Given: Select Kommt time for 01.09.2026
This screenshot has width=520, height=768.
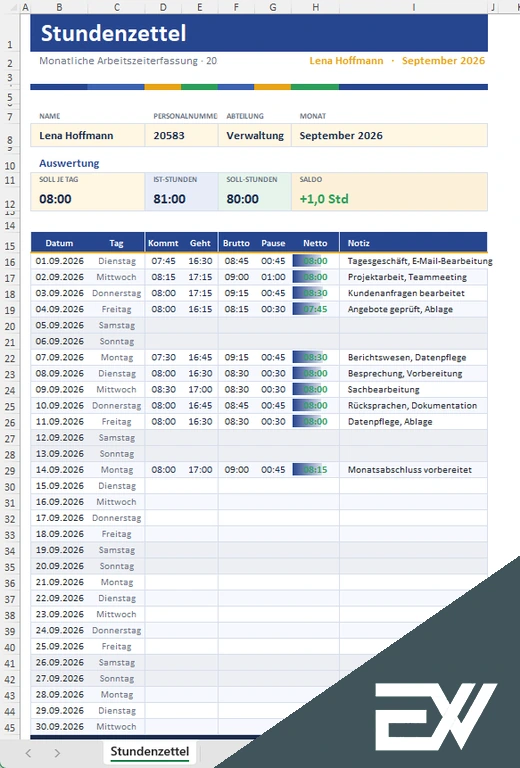Looking at the screenshot, I should (x=163, y=261).
